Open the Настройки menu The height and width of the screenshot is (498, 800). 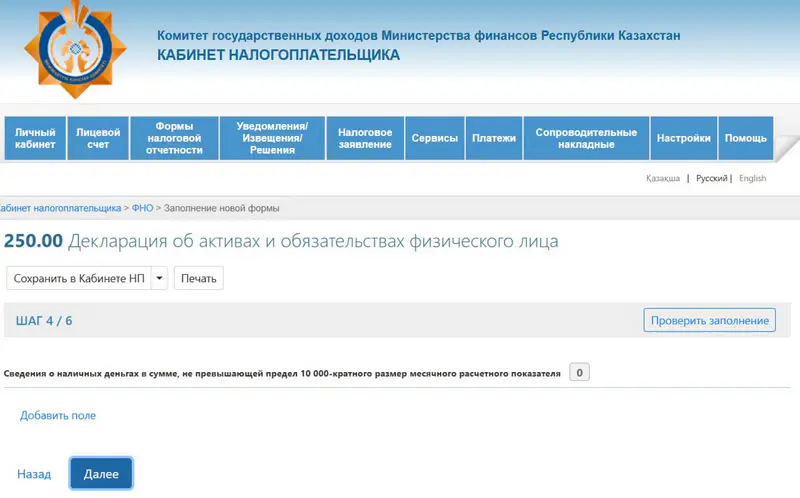coord(683,139)
